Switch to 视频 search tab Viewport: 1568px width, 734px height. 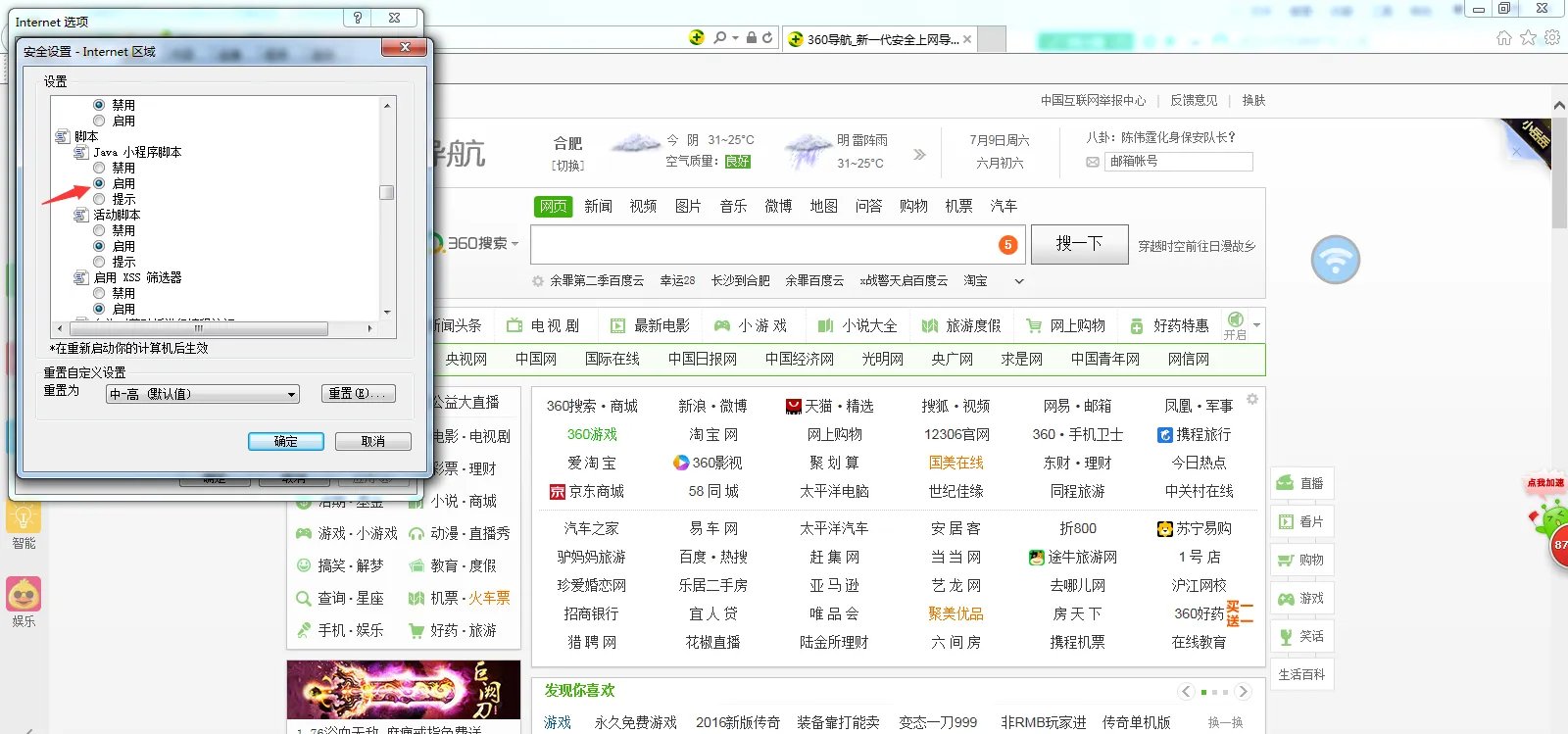[x=643, y=207]
